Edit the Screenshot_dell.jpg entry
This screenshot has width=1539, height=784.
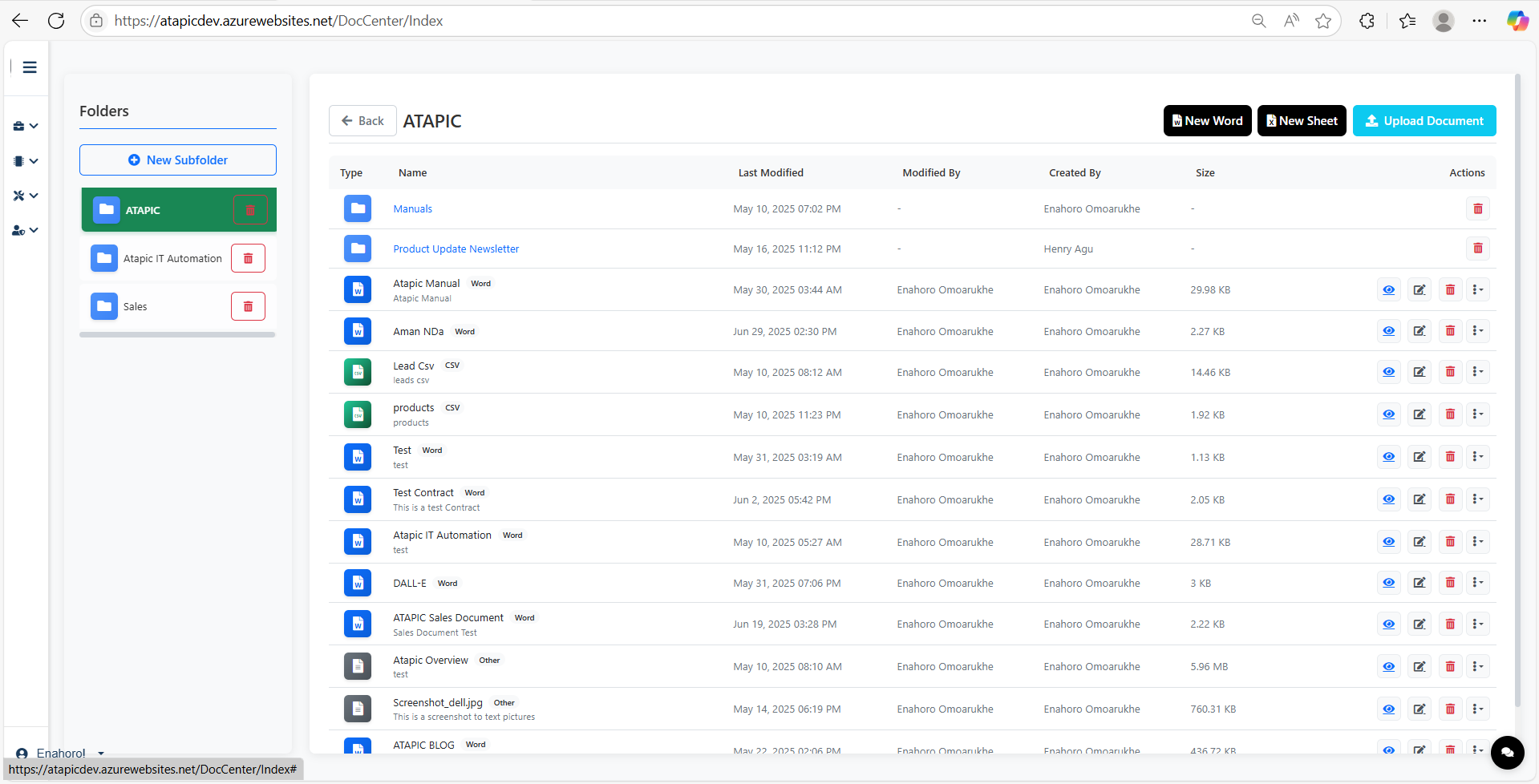click(x=1420, y=709)
